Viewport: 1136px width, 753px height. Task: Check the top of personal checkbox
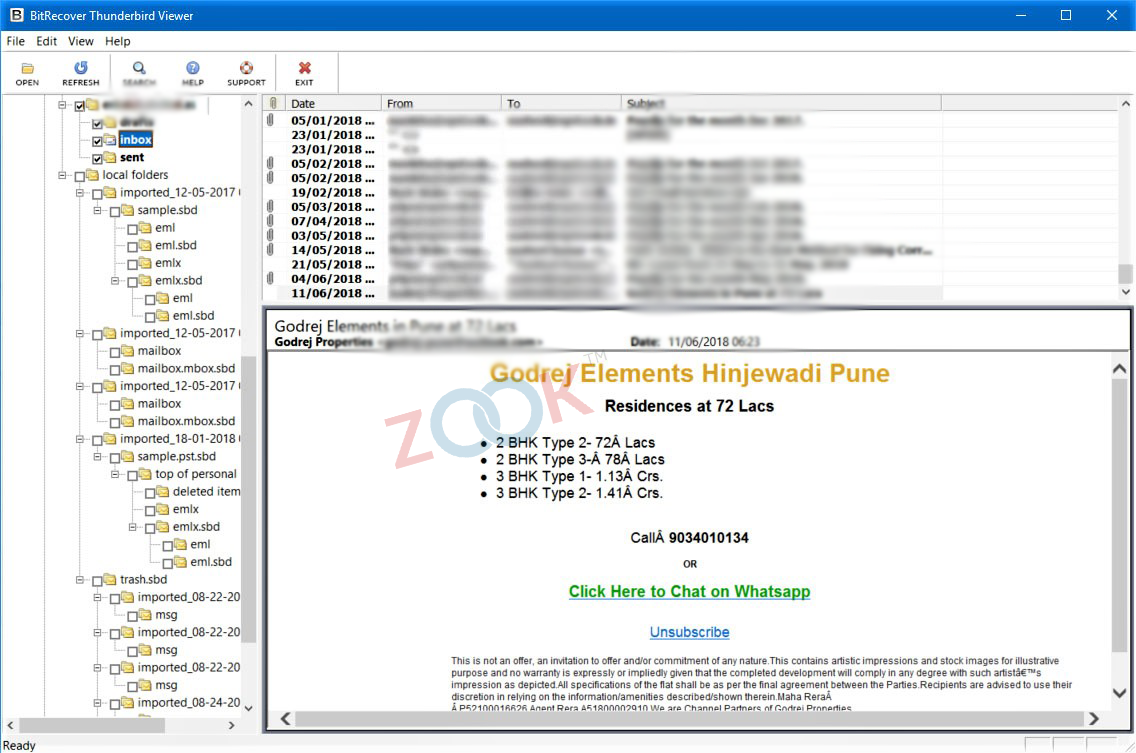pos(132,475)
